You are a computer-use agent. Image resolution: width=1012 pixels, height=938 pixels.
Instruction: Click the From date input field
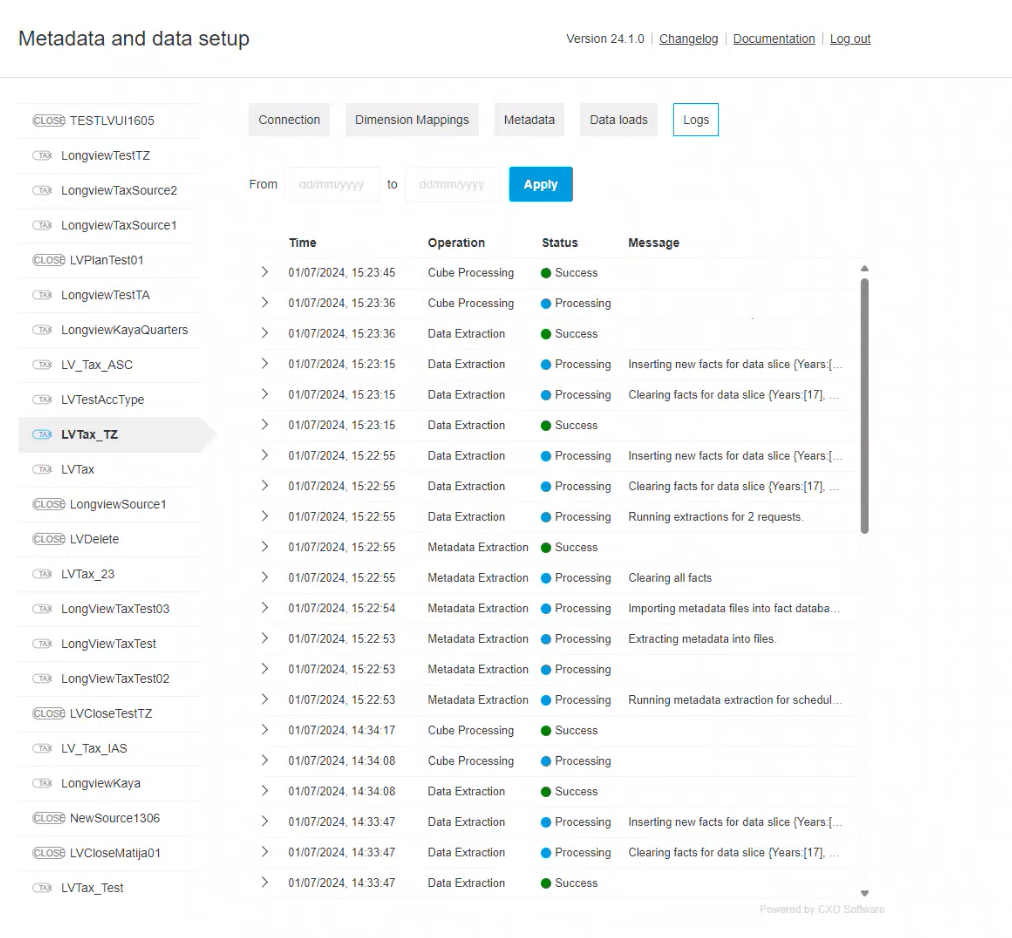click(x=333, y=185)
